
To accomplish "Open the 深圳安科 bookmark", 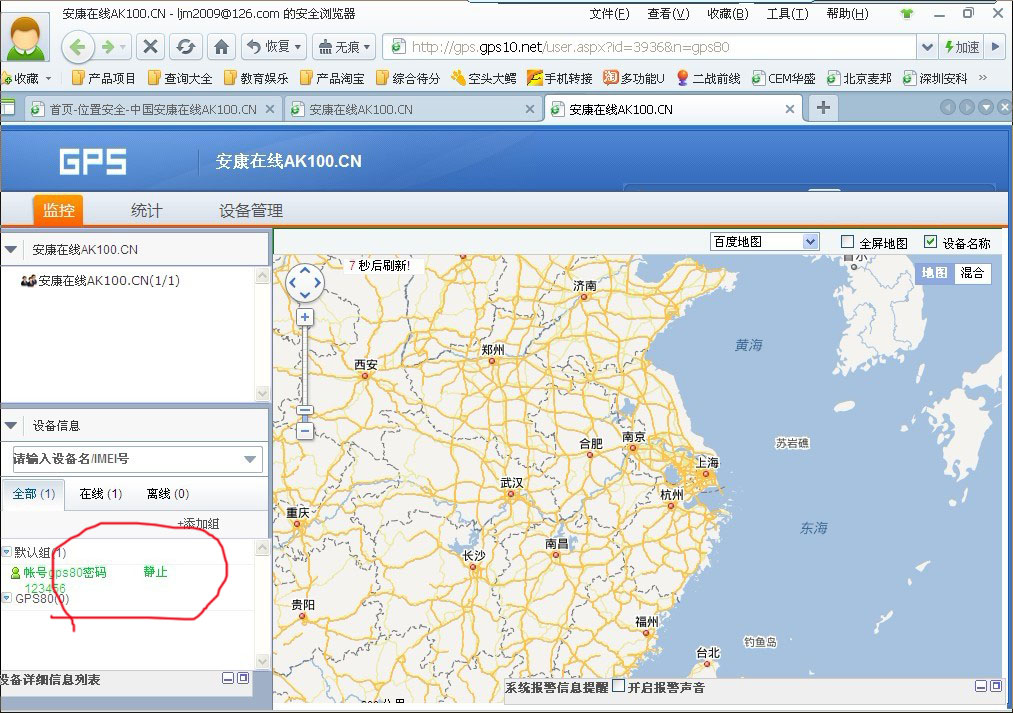I will [x=935, y=78].
